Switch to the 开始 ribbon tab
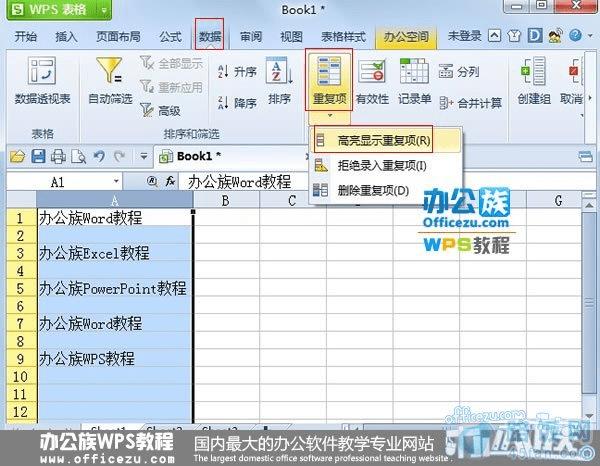This screenshot has width=600, height=466. (26, 37)
